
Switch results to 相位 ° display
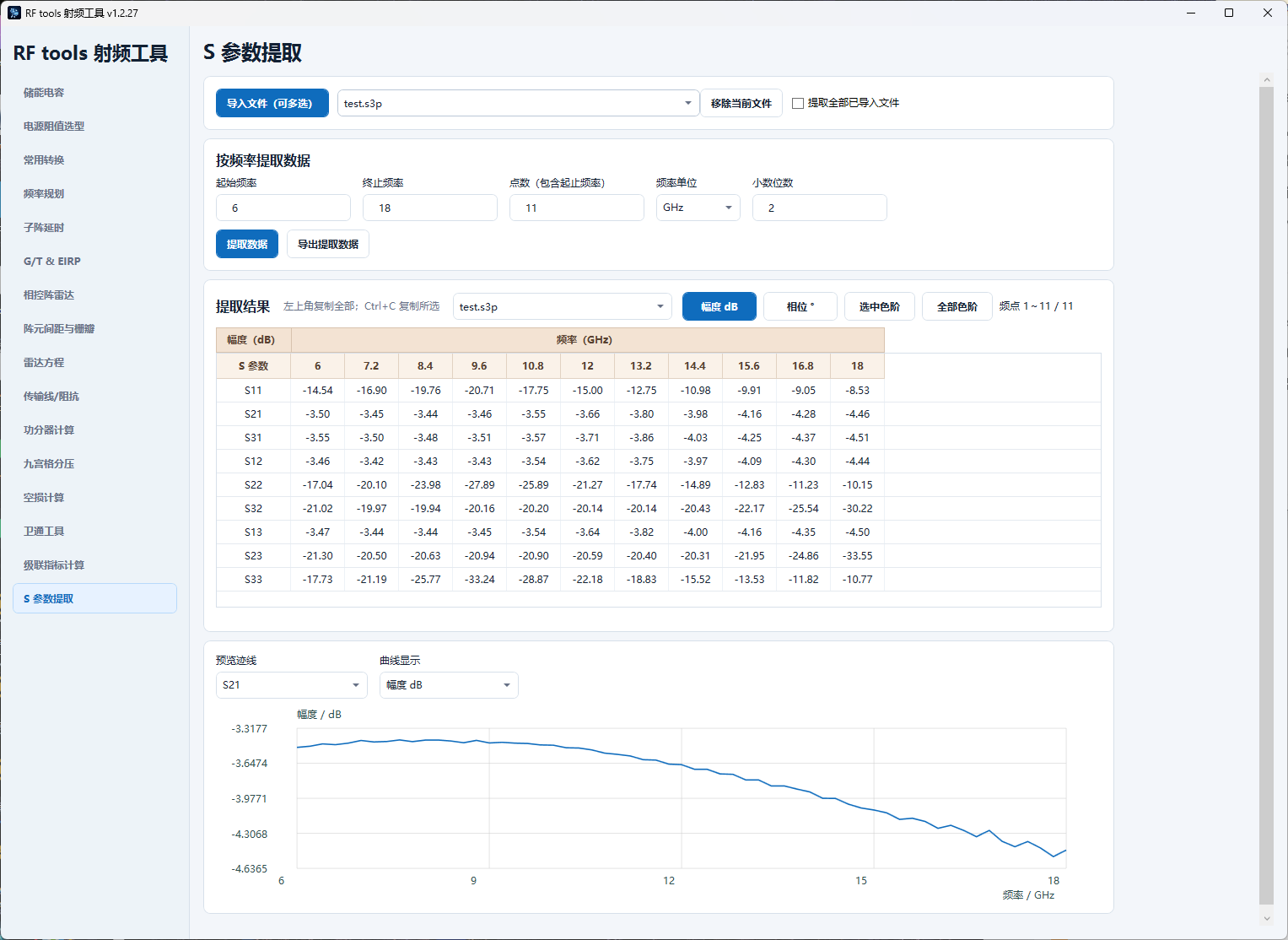[x=800, y=306]
